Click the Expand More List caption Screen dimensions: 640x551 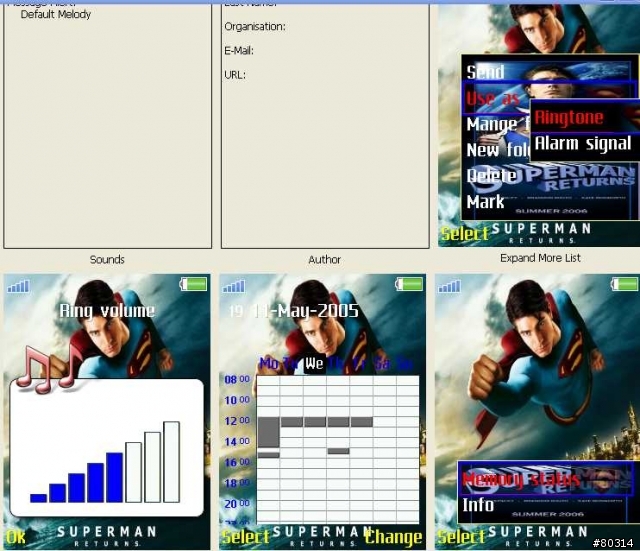(540, 258)
